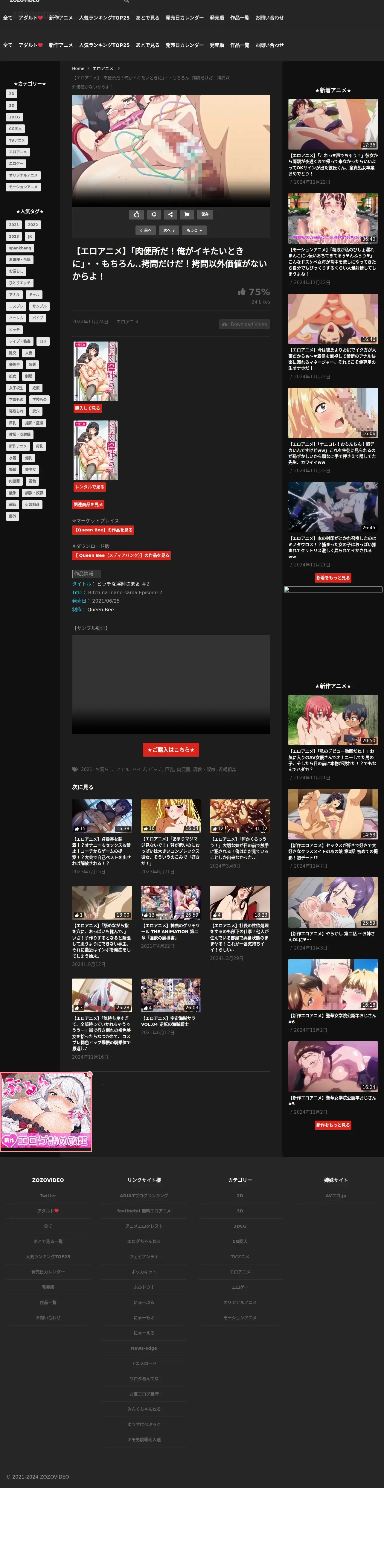Open ADULTブログランキング link in the footer

click(144, 1195)
